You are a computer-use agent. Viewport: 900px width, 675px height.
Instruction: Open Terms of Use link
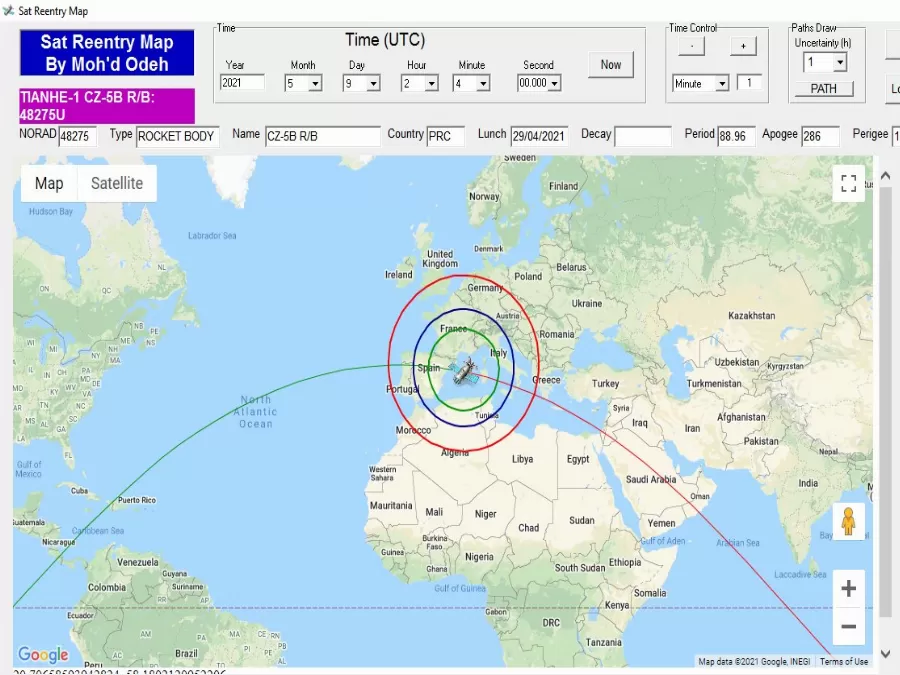pos(844,661)
